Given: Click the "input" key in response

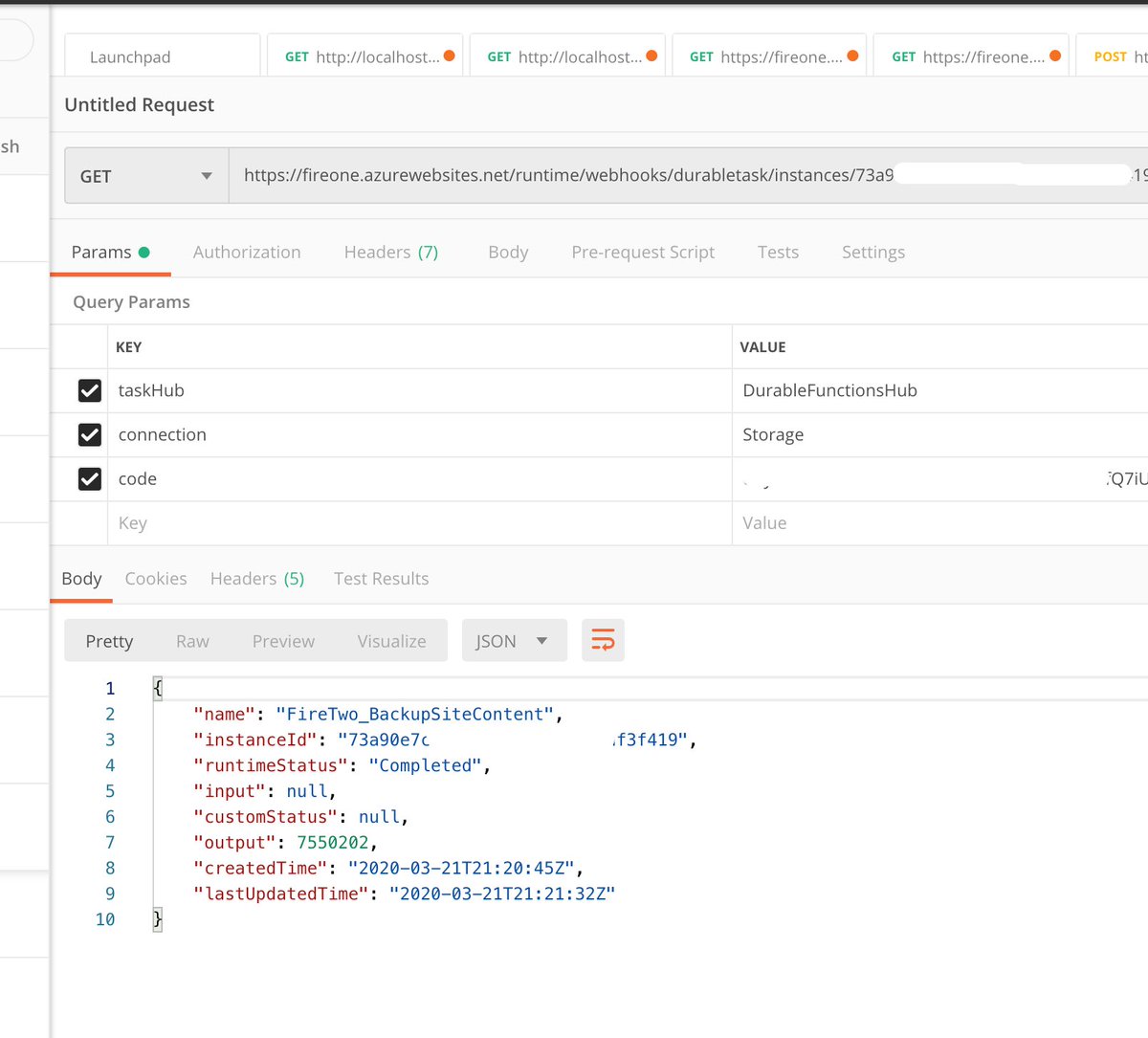Looking at the screenshot, I should pos(230,791).
